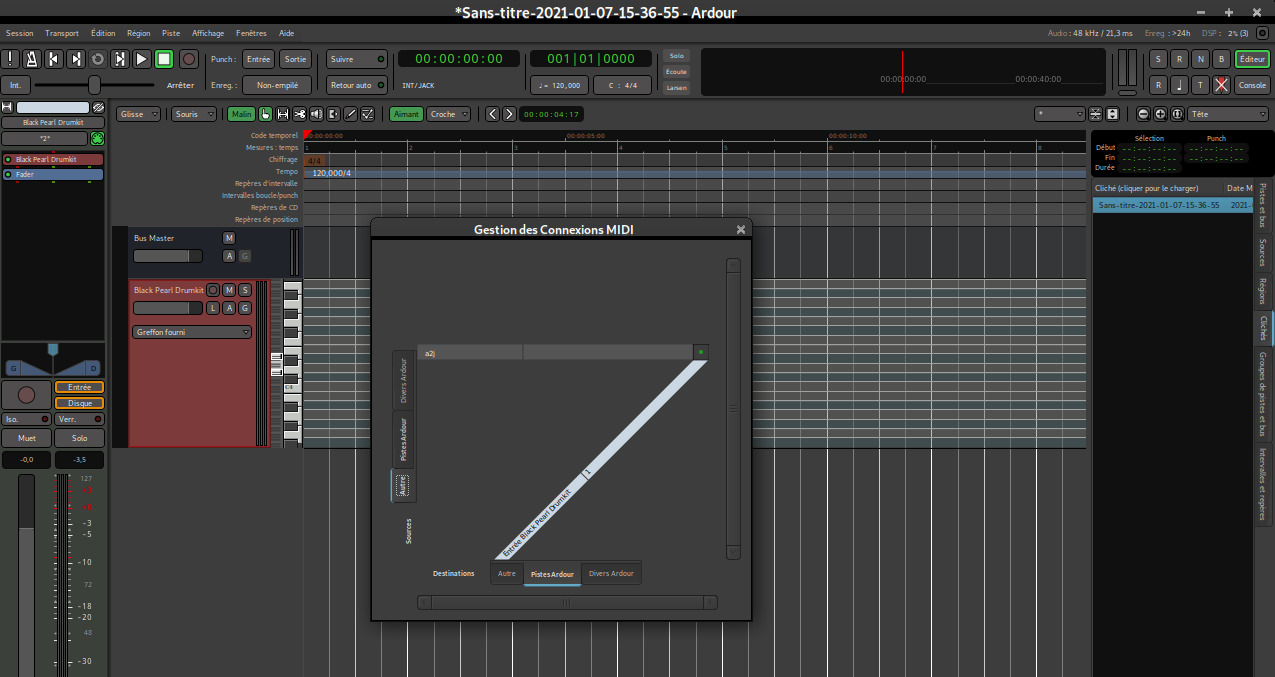The width and height of the screenshot is (1275, 677).
Task: Select the audition speaker tool
Action: pos(316,114)
